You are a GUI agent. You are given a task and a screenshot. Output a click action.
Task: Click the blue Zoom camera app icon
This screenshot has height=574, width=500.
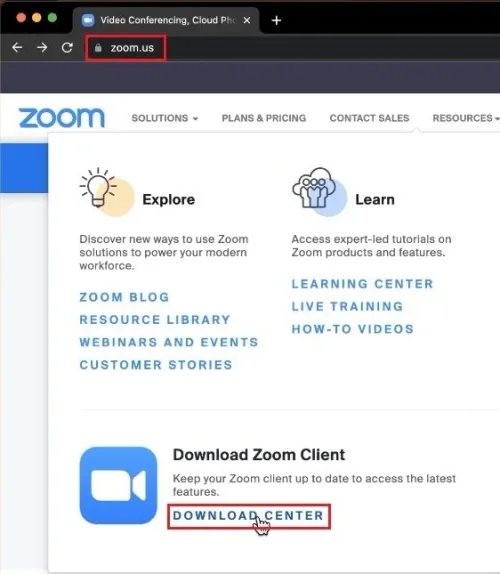click(x=118, y=485)
